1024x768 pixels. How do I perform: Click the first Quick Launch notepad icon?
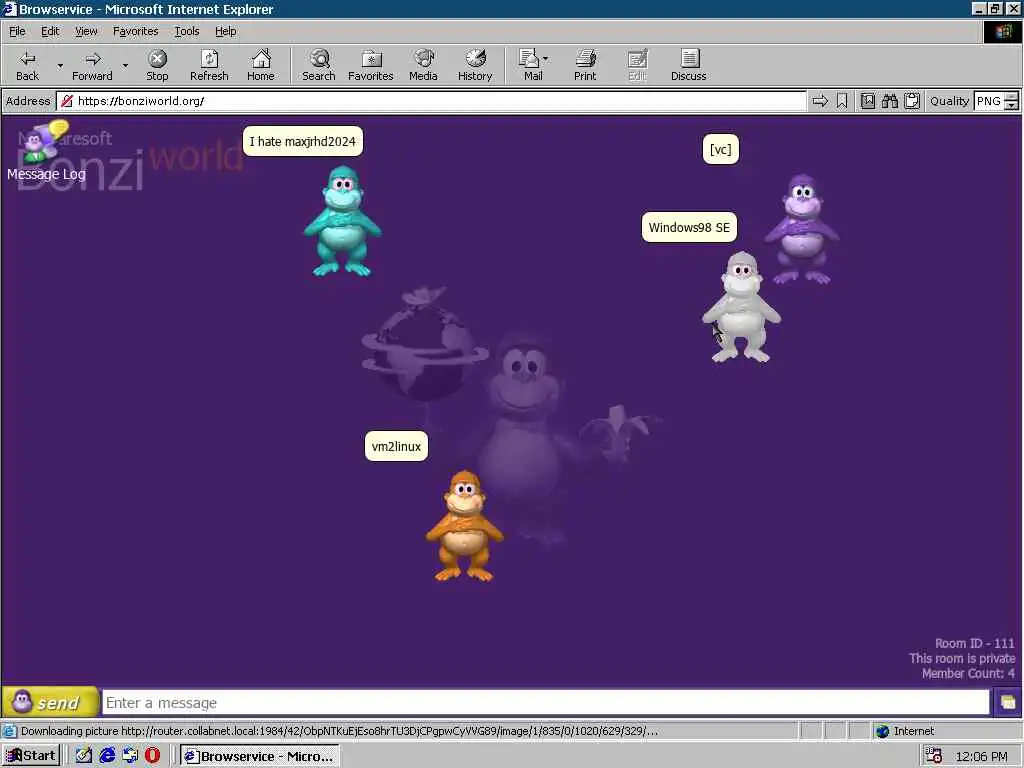[84, 756]
